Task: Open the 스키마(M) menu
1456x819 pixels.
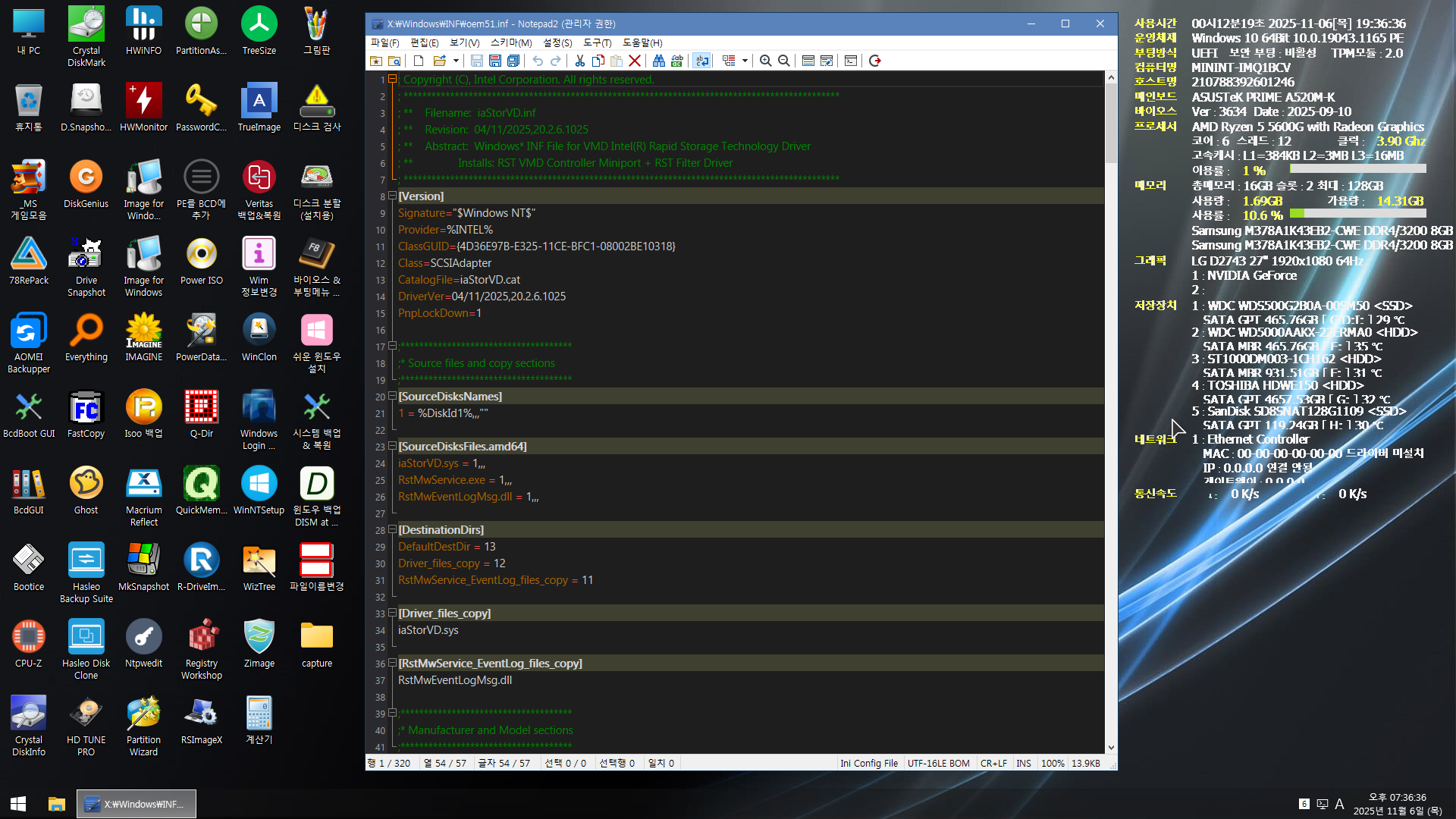Action: pos(510,42)
